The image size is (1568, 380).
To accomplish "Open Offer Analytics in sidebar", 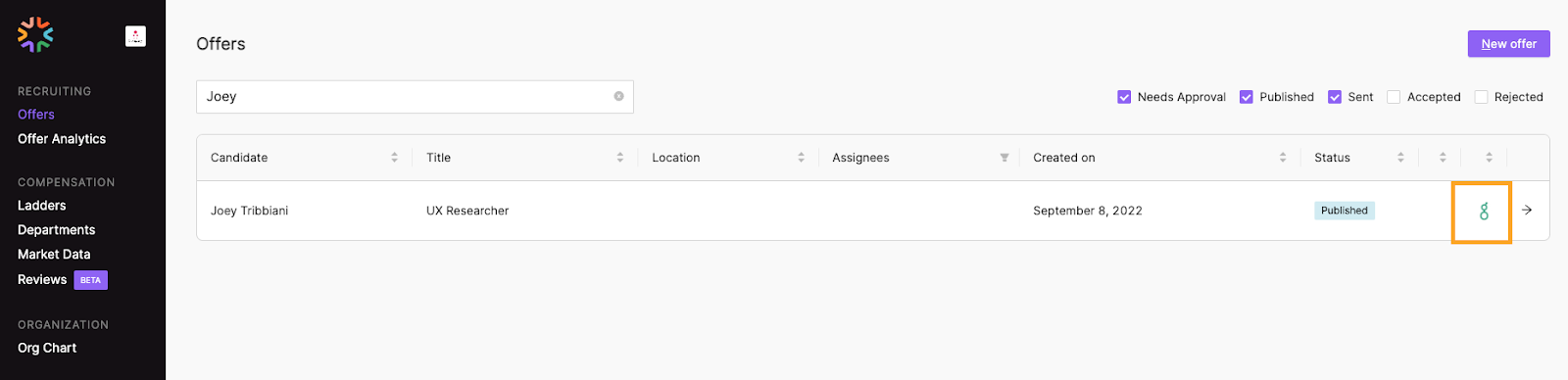I will pyautogui.click(x=62, y=139).
